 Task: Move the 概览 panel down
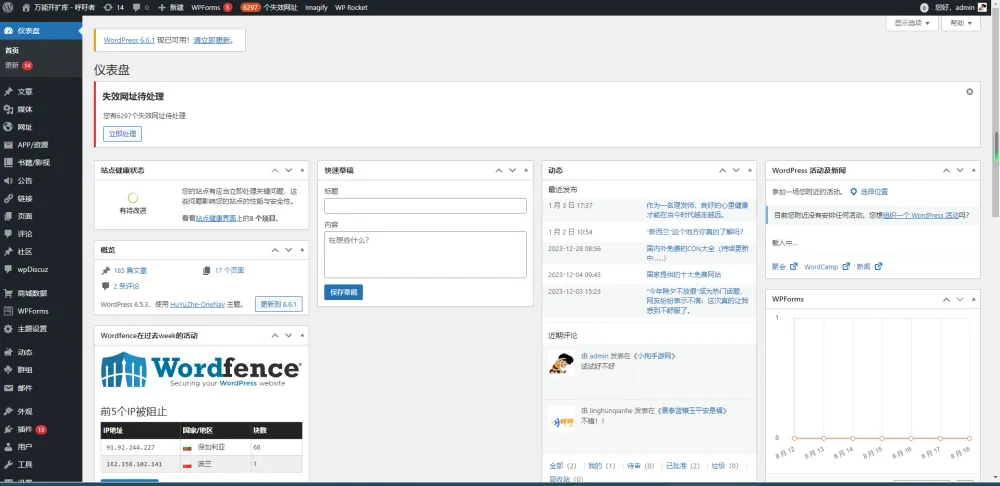tap(289, 250)
